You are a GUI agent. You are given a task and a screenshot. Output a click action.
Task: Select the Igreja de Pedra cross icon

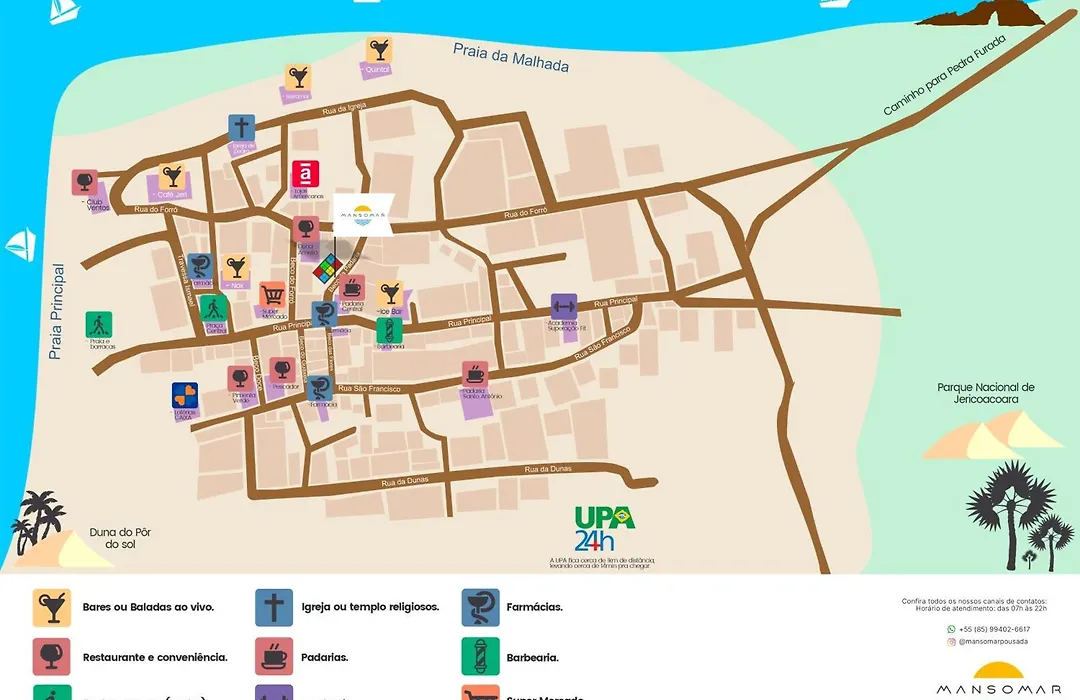[x=242, y=128]
